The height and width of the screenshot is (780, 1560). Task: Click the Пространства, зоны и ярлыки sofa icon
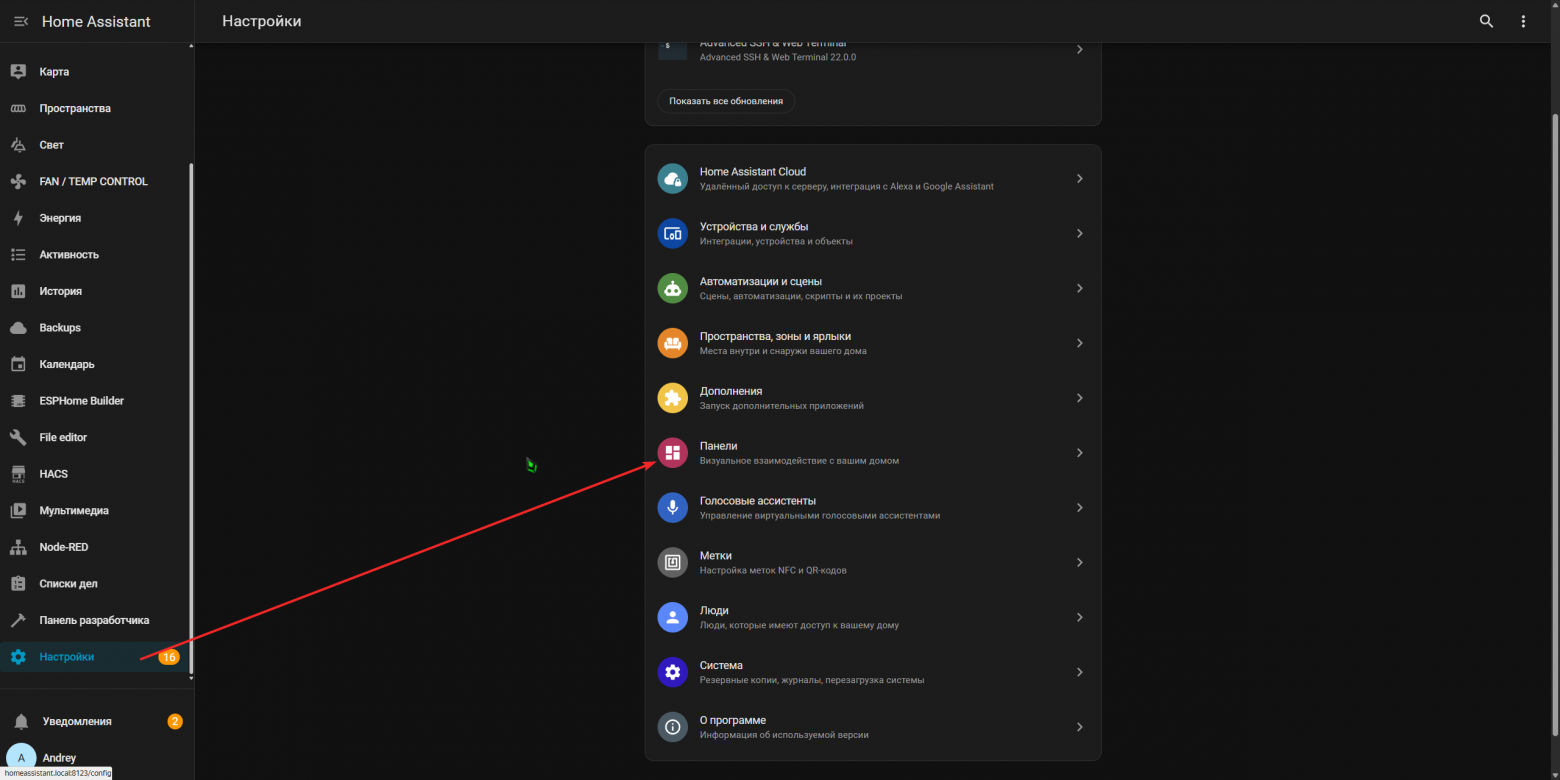(672, 343)
